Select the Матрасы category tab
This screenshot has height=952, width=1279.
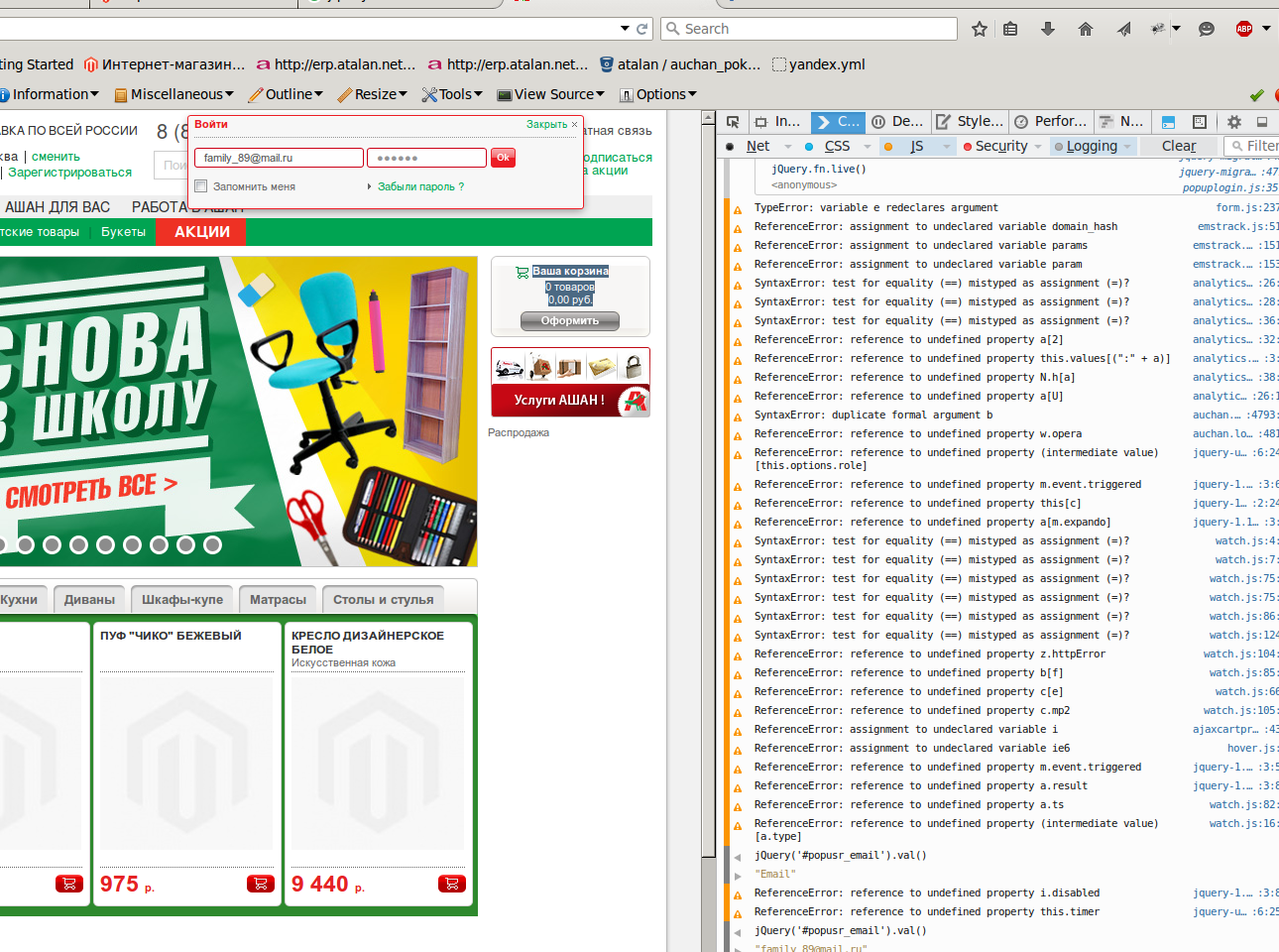(x=278, y=600)
